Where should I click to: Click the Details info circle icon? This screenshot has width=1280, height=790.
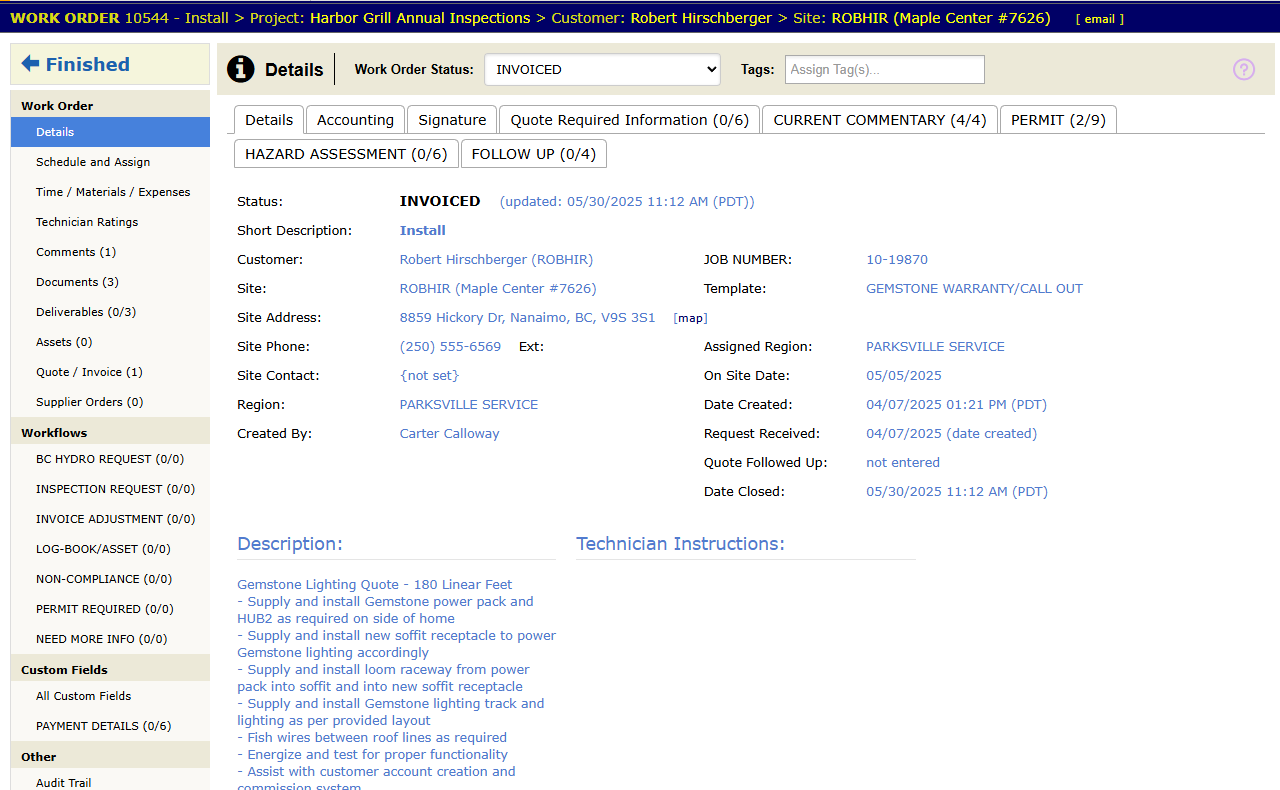(x=241, y=69)
